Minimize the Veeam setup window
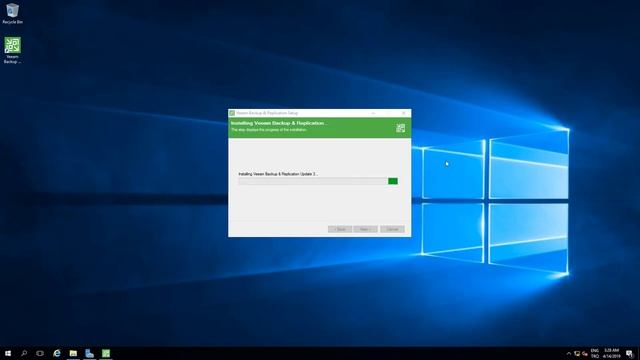Screen dimensions: 640x360 pyautogui.click(x=373, y=113)
